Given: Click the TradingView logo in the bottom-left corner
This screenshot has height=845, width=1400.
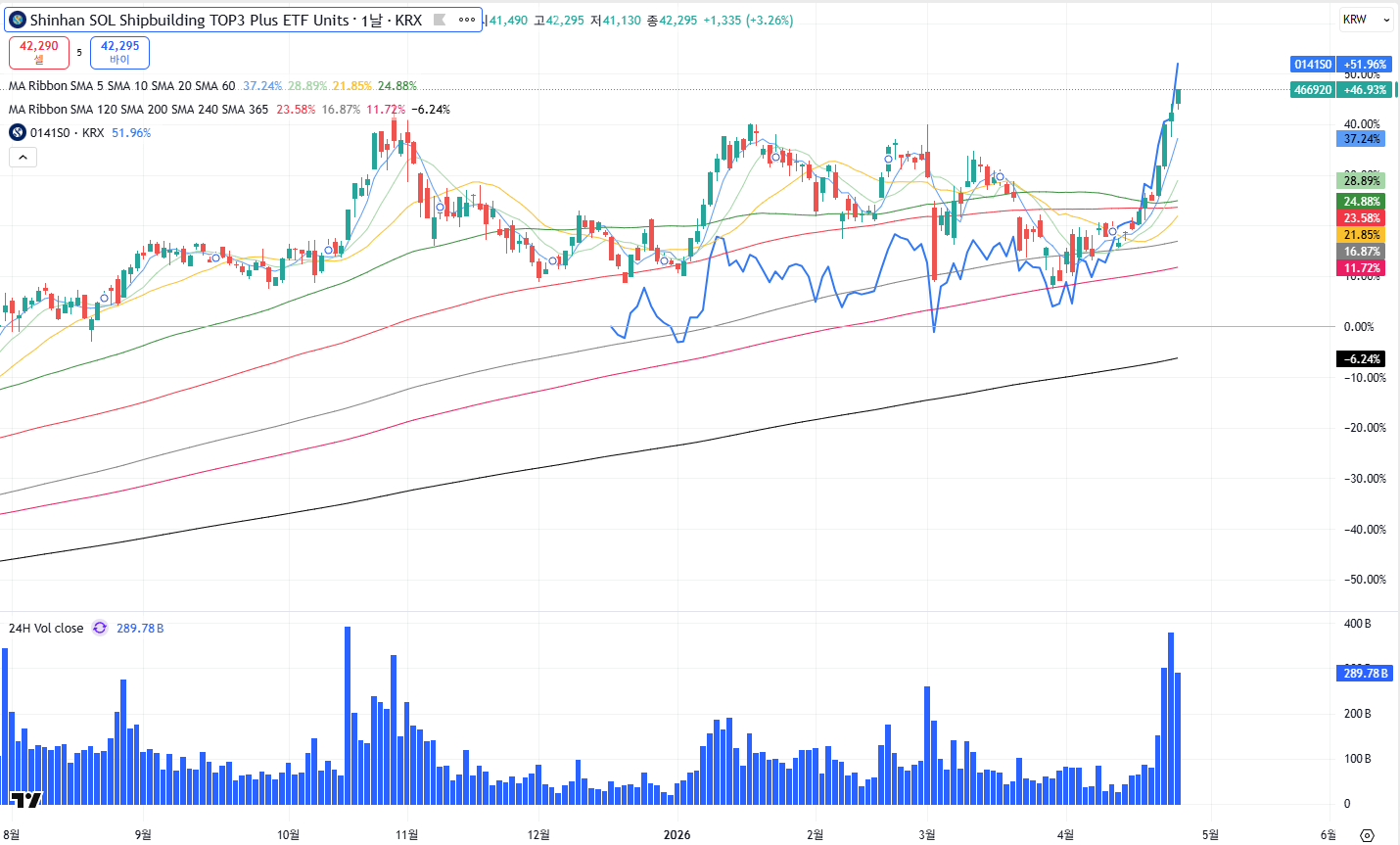Looking at the screenshot, I should [x=26, y=800].
